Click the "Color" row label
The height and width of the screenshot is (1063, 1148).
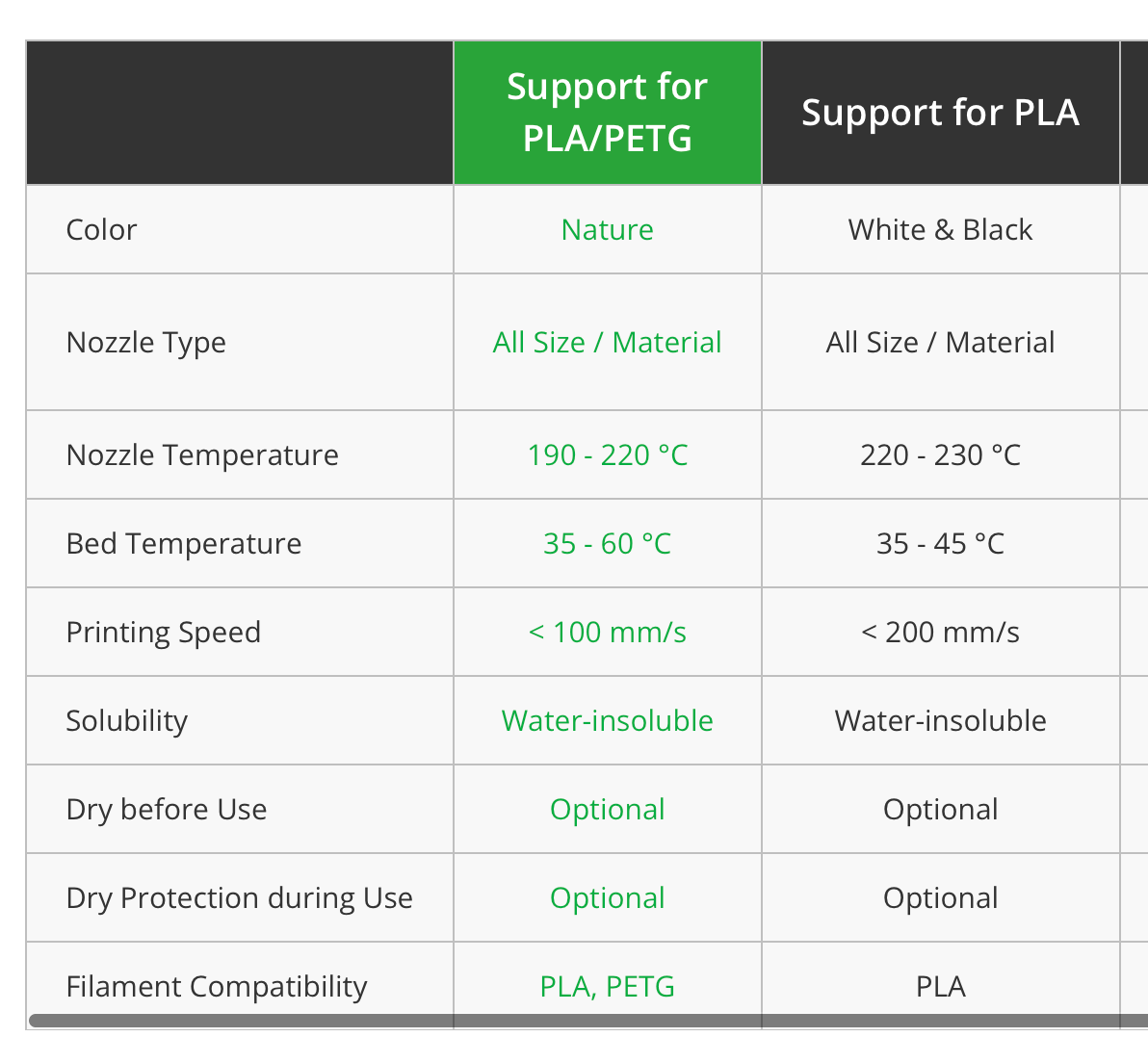[x=101, y=230]
